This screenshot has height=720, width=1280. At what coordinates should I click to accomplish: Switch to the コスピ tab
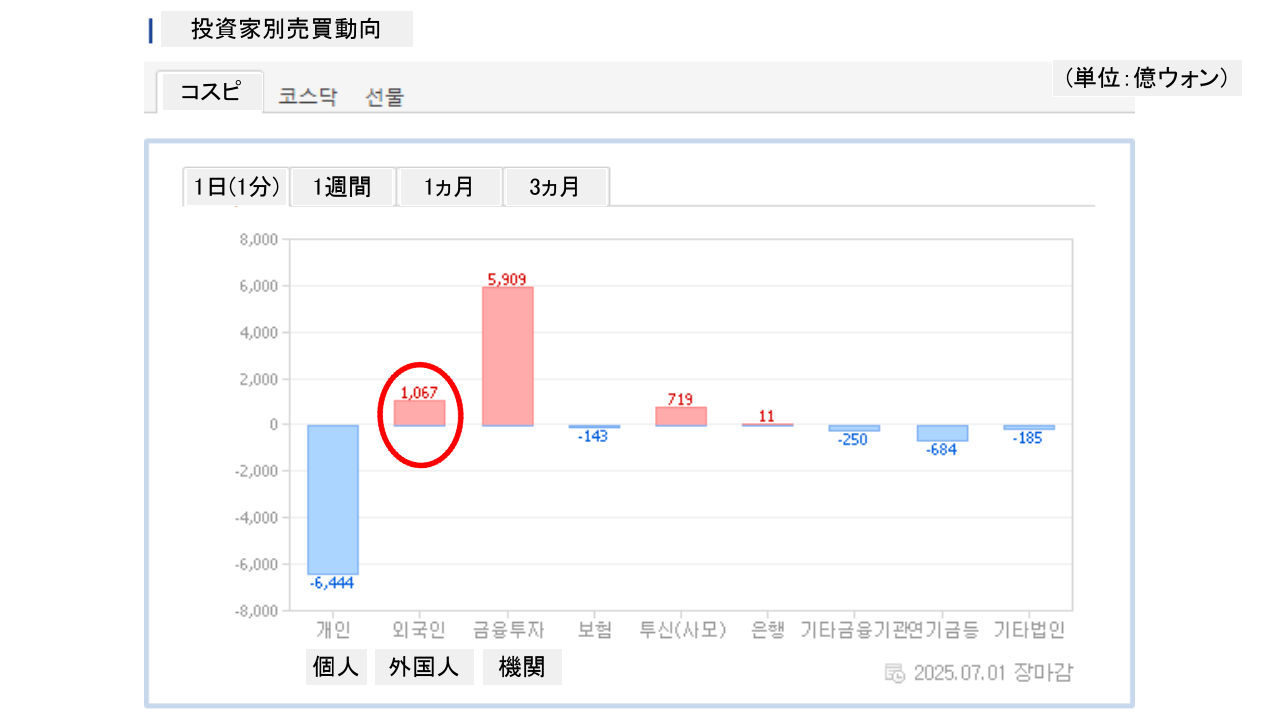pyautogui.click(x=211, y=92)
